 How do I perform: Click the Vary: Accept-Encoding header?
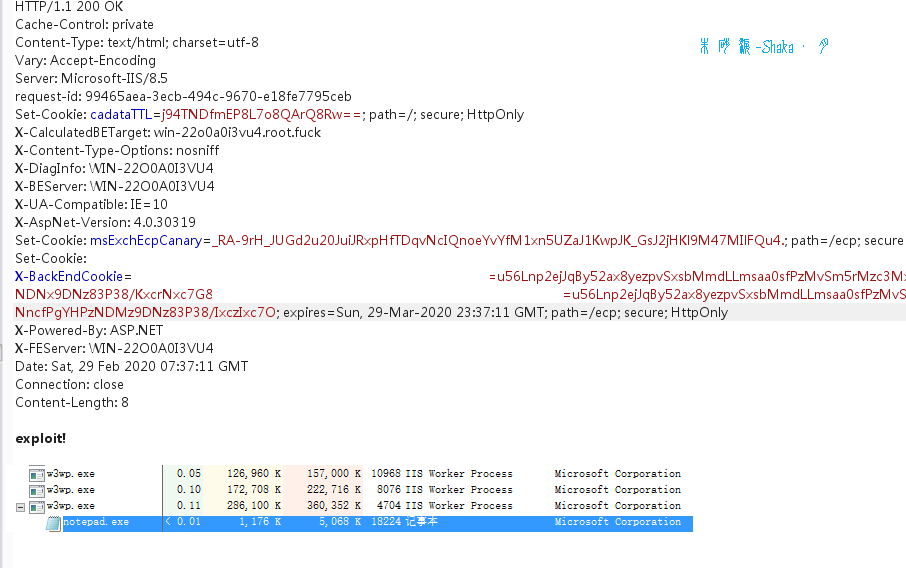[x=86, y=61]
